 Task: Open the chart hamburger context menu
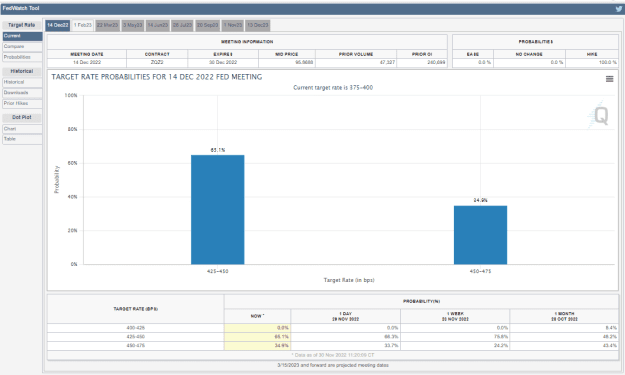(609, 79)
